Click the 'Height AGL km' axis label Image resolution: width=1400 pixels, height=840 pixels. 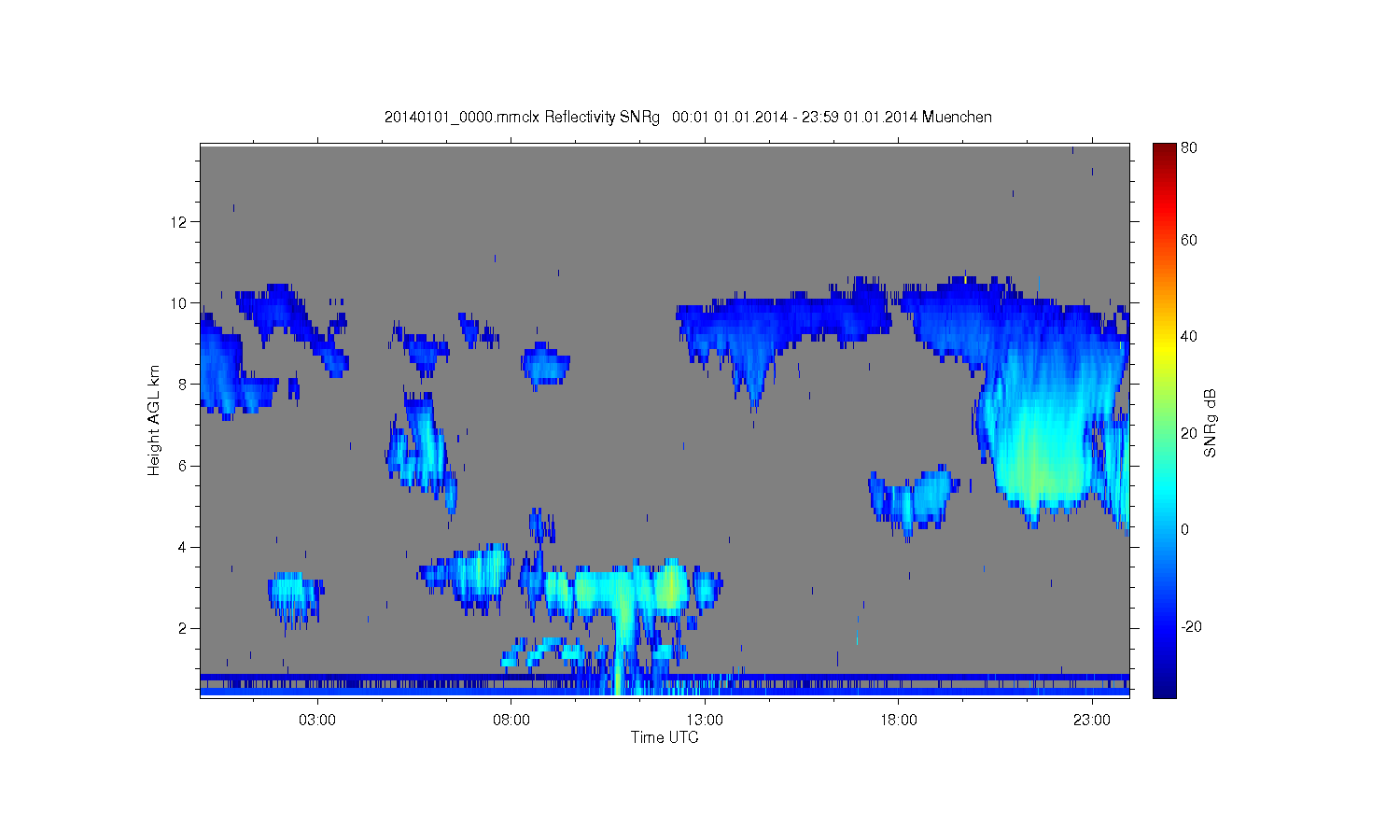pos(154,420)
